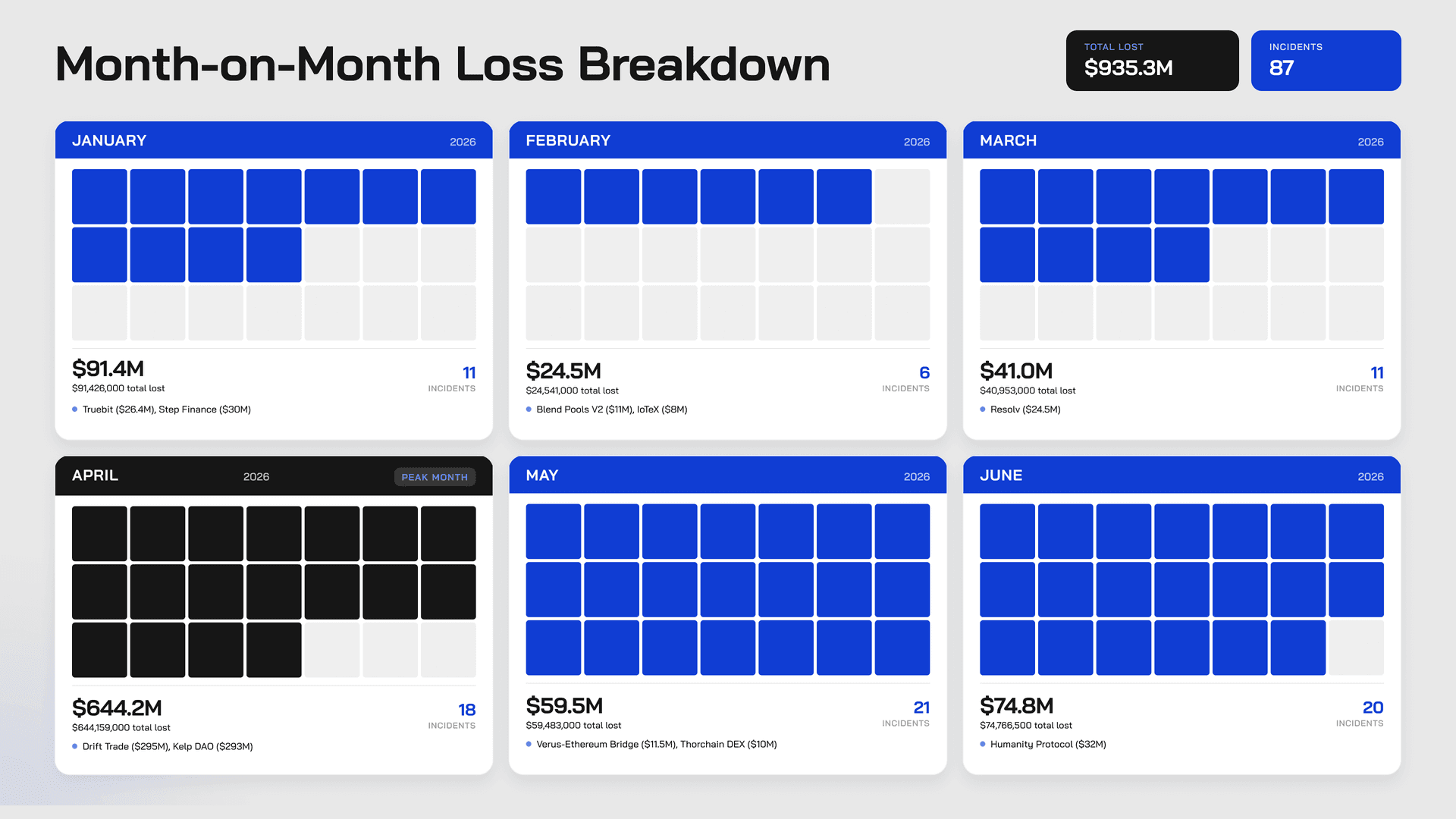Click the empty seventh square in February's top row
1456x819 pixels.
click(902, 196)
